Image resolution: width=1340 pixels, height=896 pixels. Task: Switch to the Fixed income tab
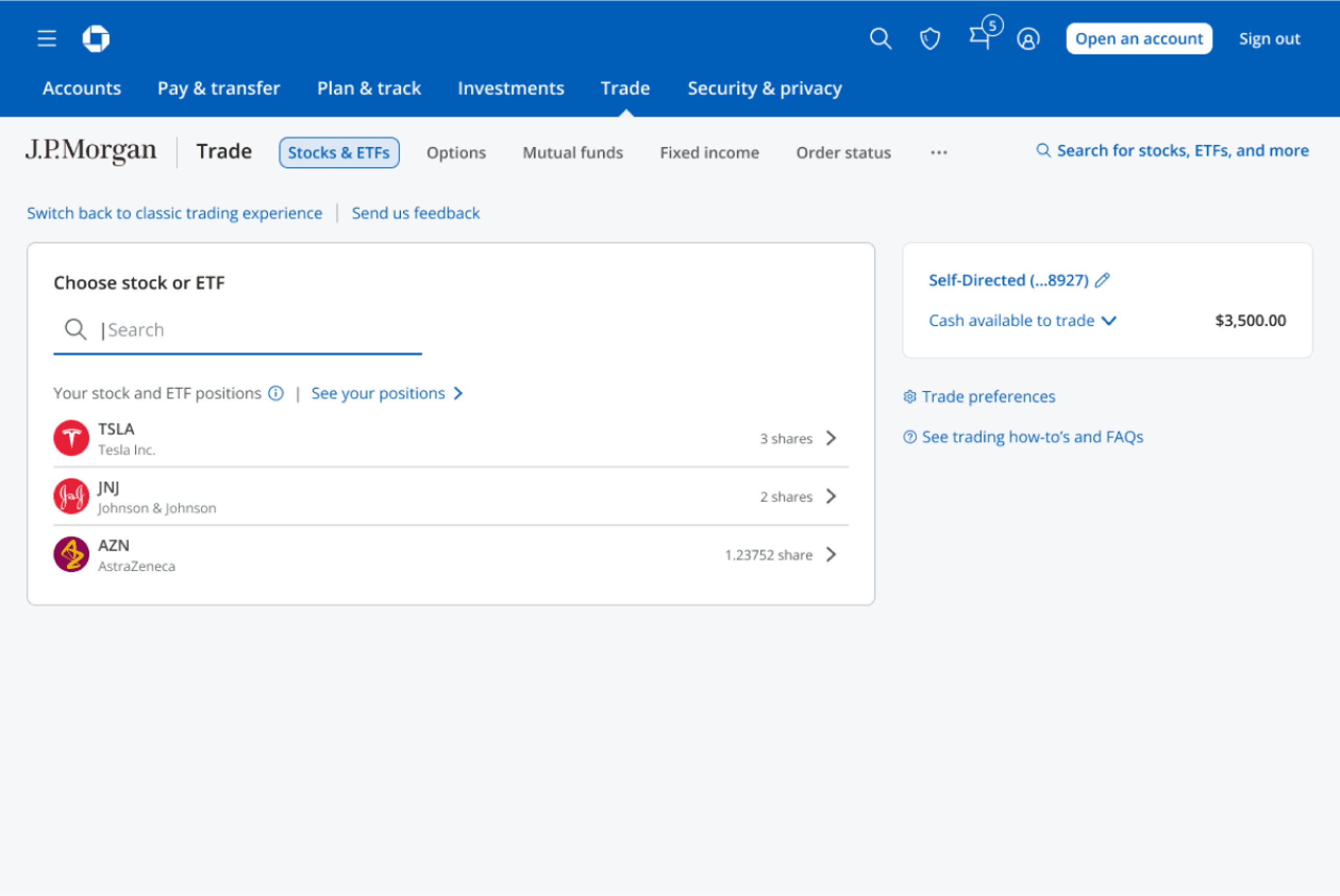click(709, 153)
